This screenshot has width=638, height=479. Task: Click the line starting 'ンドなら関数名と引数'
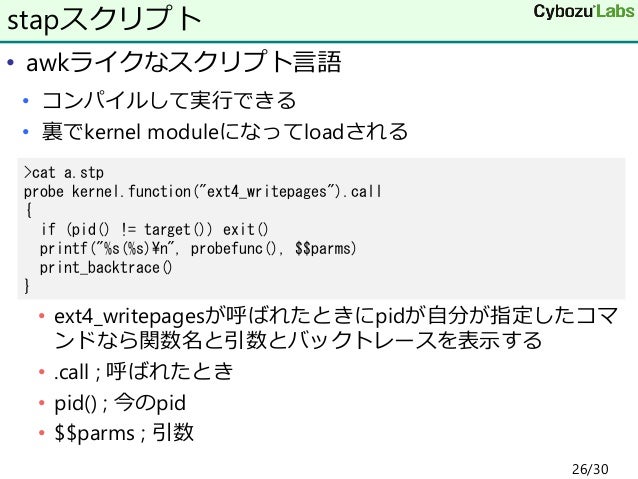click(298, 340)
